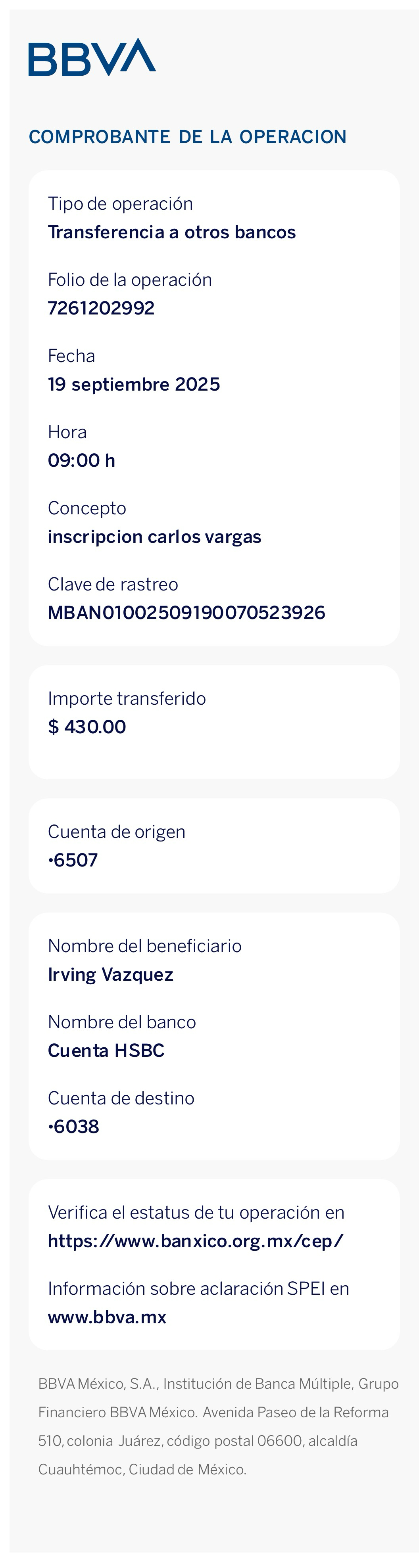
Task: Click the Transferencia a otros bancos value
Action: coord(172,232)
